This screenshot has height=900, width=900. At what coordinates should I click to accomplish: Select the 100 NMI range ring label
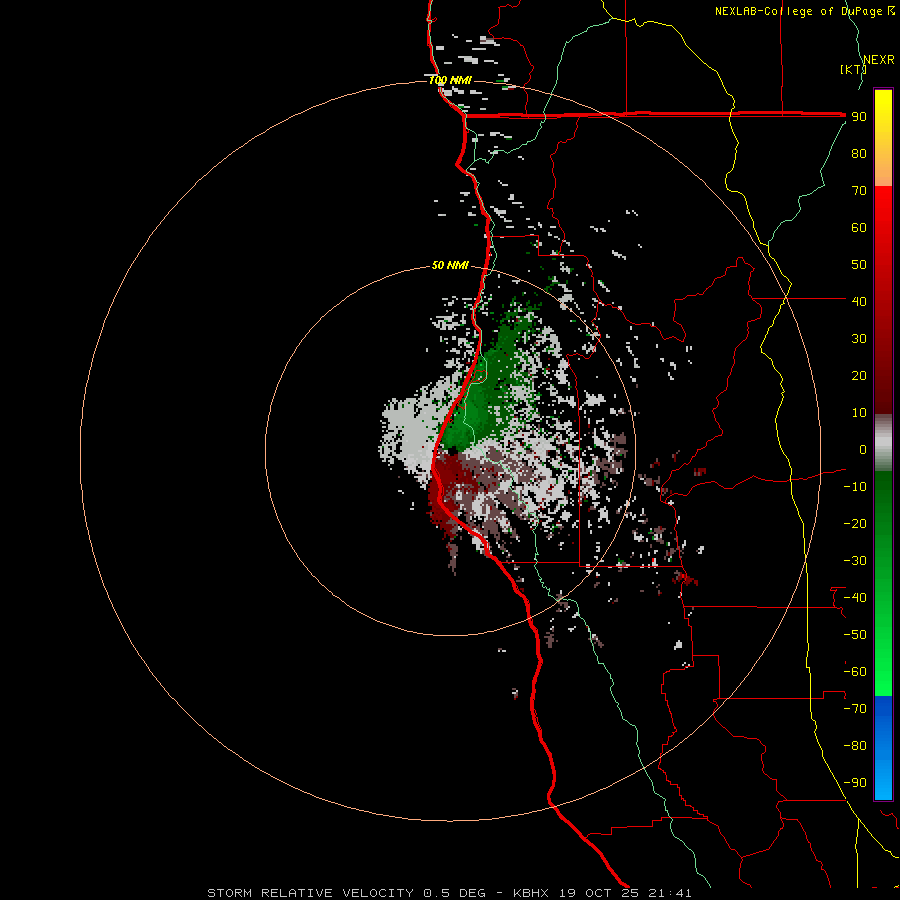(450, 80)
